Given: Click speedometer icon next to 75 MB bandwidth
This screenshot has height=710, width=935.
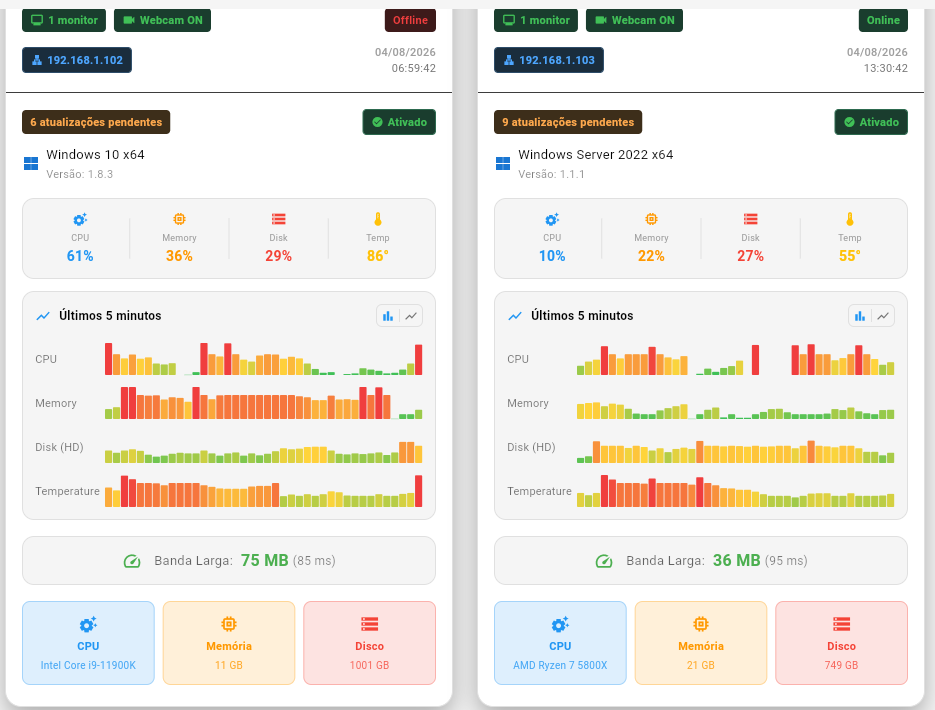Looking at the screenshot, I should point(132,561).
